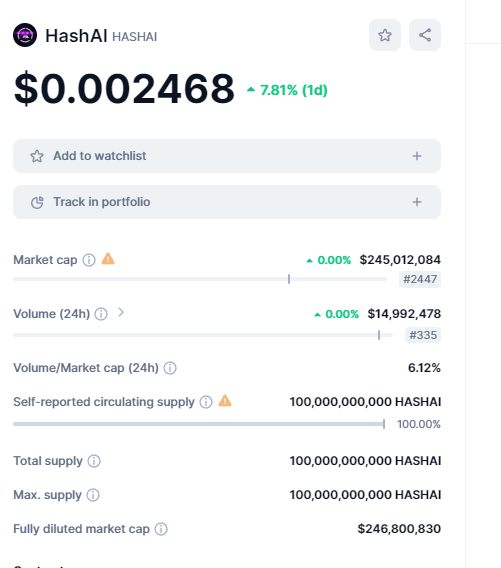Click circulating supply warning triangle
Screen dimensions: 501x568
[225, 401]
